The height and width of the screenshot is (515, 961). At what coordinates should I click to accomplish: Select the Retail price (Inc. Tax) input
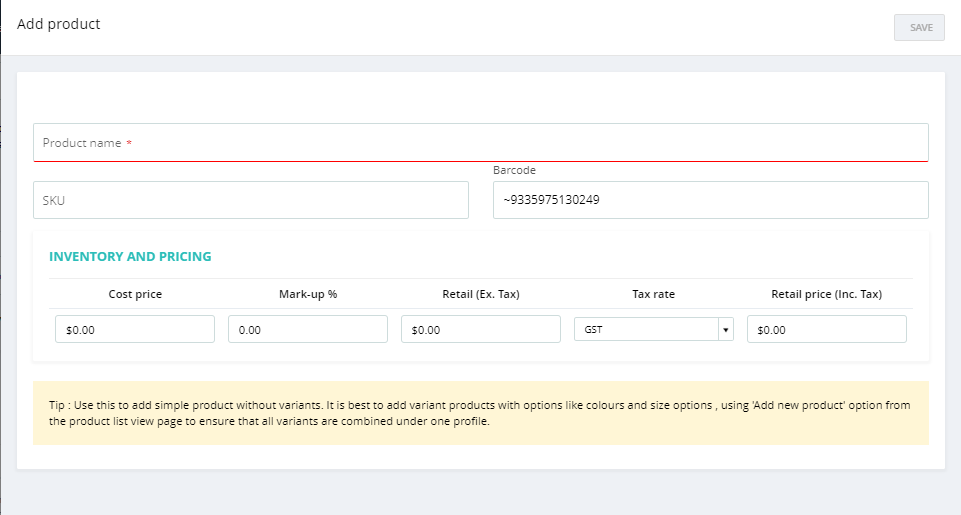[x=827, y=329]
